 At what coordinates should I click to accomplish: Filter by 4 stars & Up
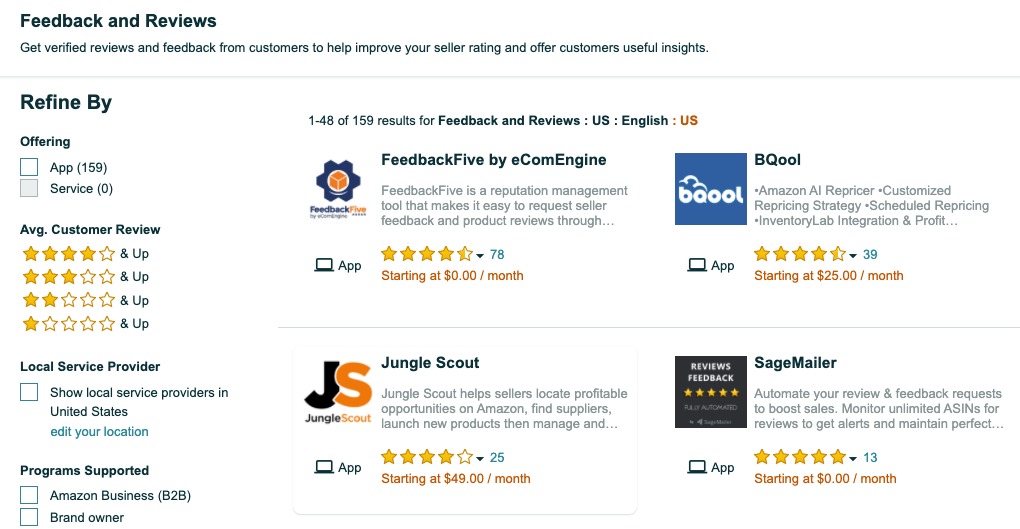[x=85, y=254]
